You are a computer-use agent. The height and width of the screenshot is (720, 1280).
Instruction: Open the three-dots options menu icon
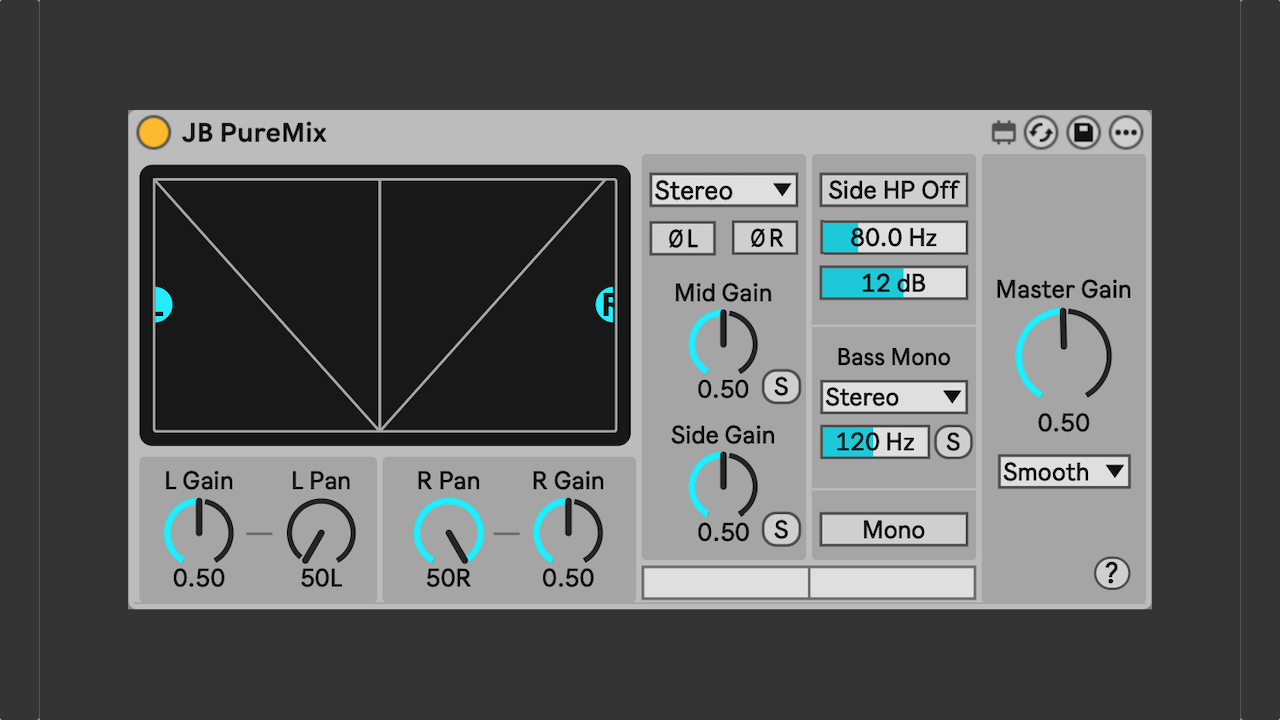pos(1126,132)
